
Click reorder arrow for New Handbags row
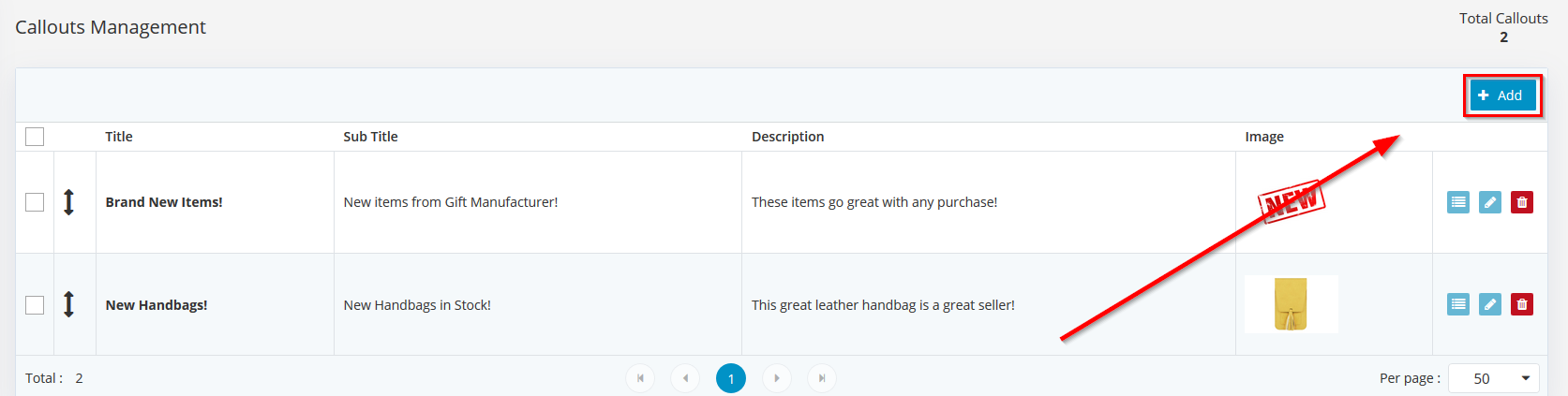coord(68,304)
